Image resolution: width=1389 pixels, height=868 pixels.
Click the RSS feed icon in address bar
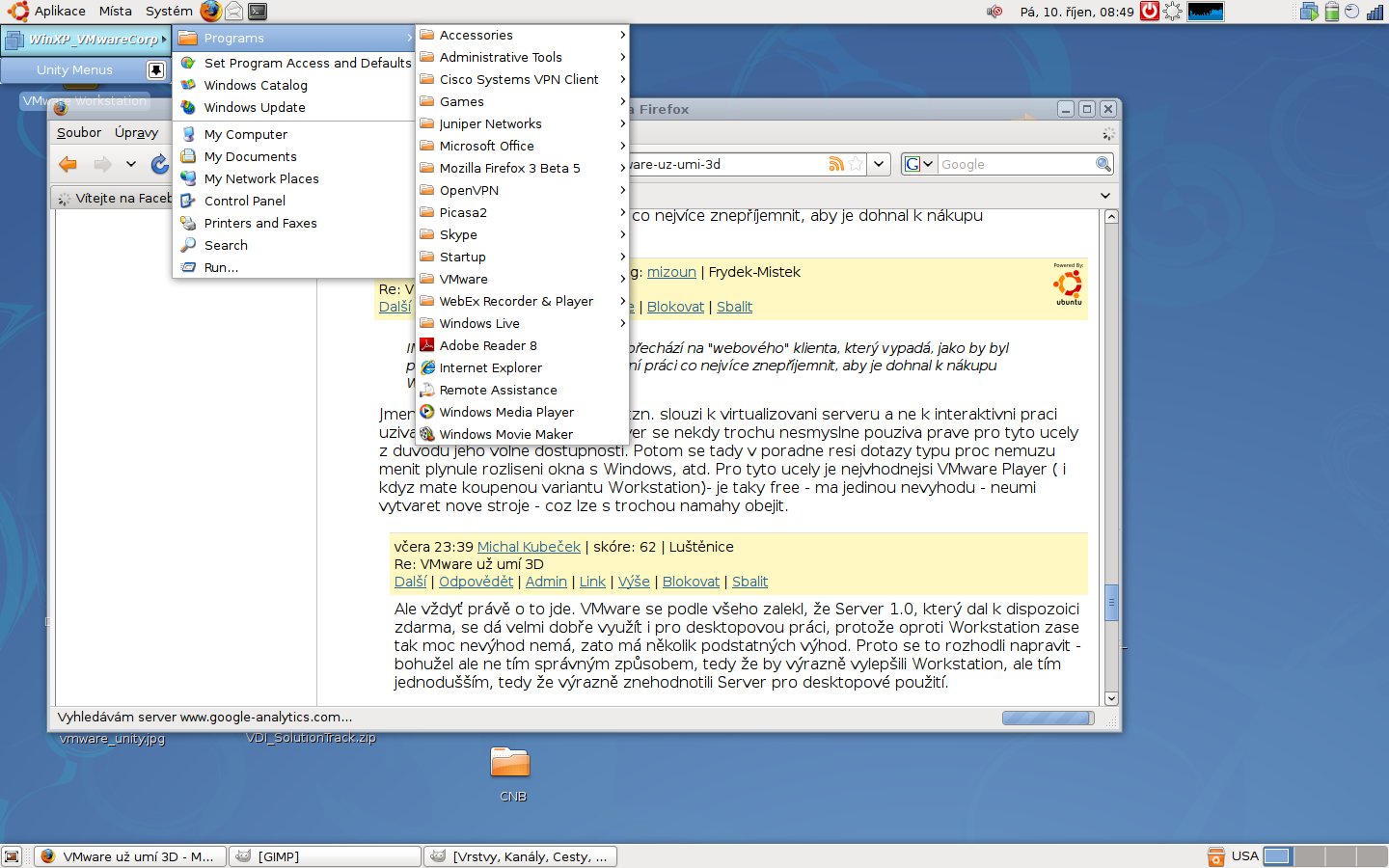[836, 164]
